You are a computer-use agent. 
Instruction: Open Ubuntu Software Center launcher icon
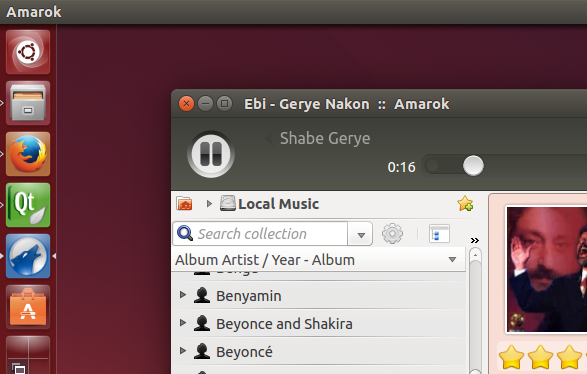pyautogui.click(x=28, y=307)
